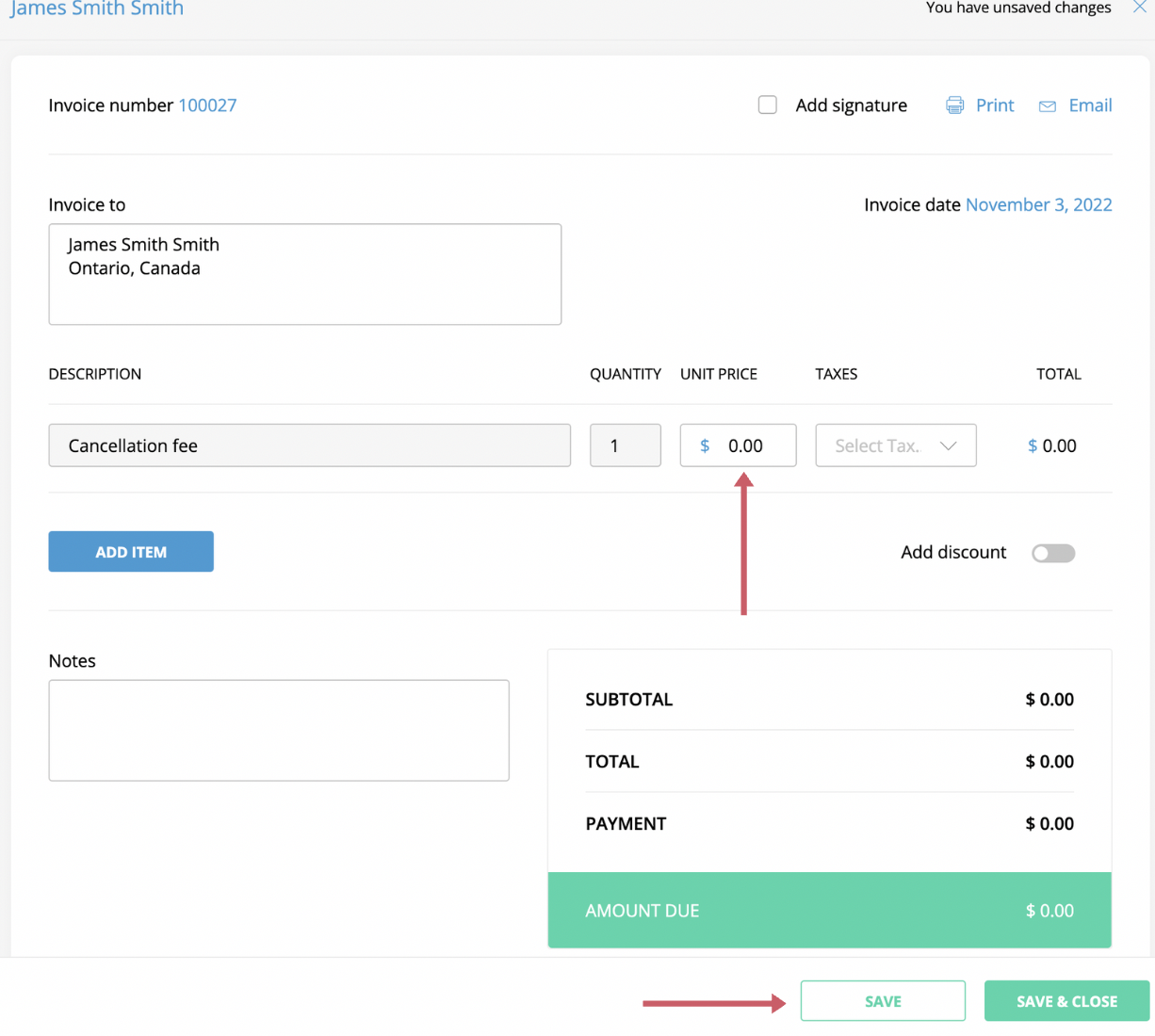Viewport: 1155px width, 1036px height.
Task: Click the Cancellation fee description field
Action: [309, 445]
